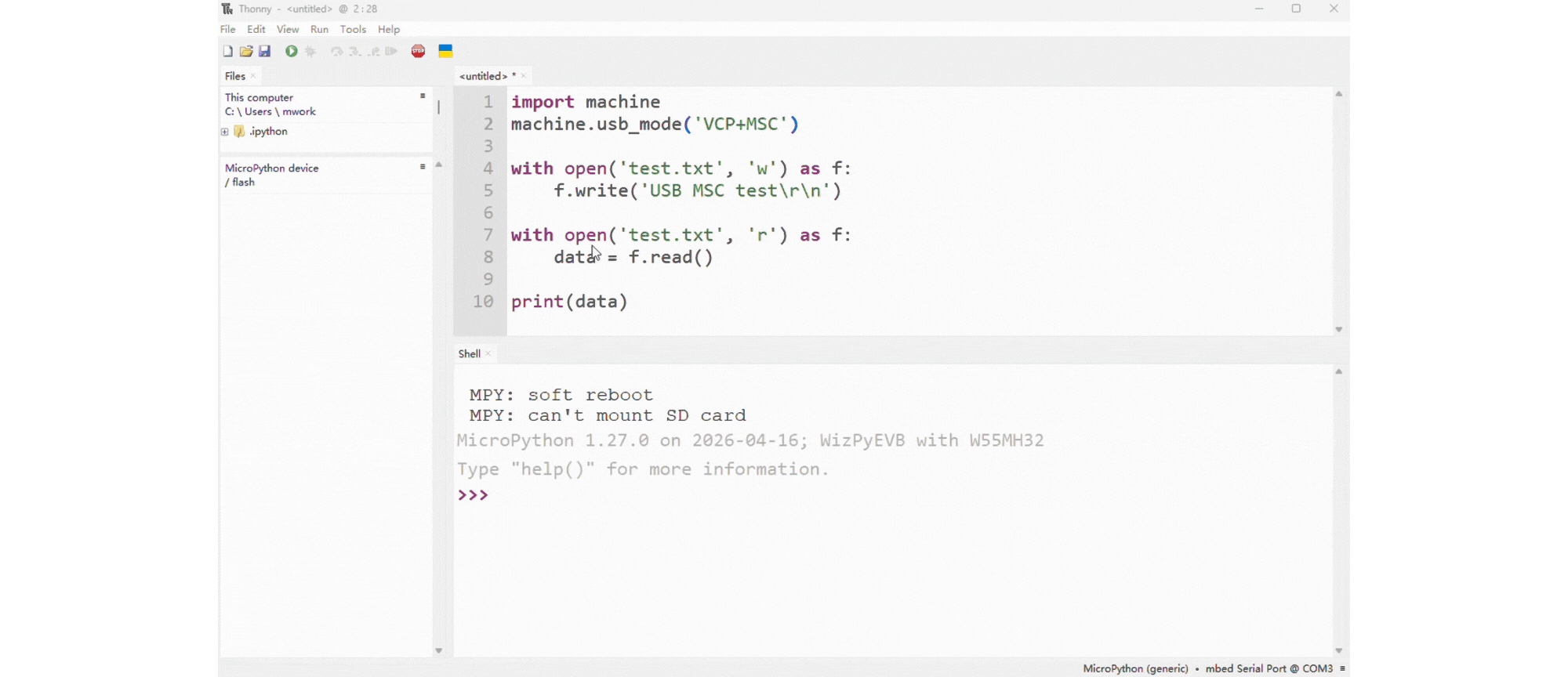Click the line with open('test.txt', 'w')

(681, 168)
